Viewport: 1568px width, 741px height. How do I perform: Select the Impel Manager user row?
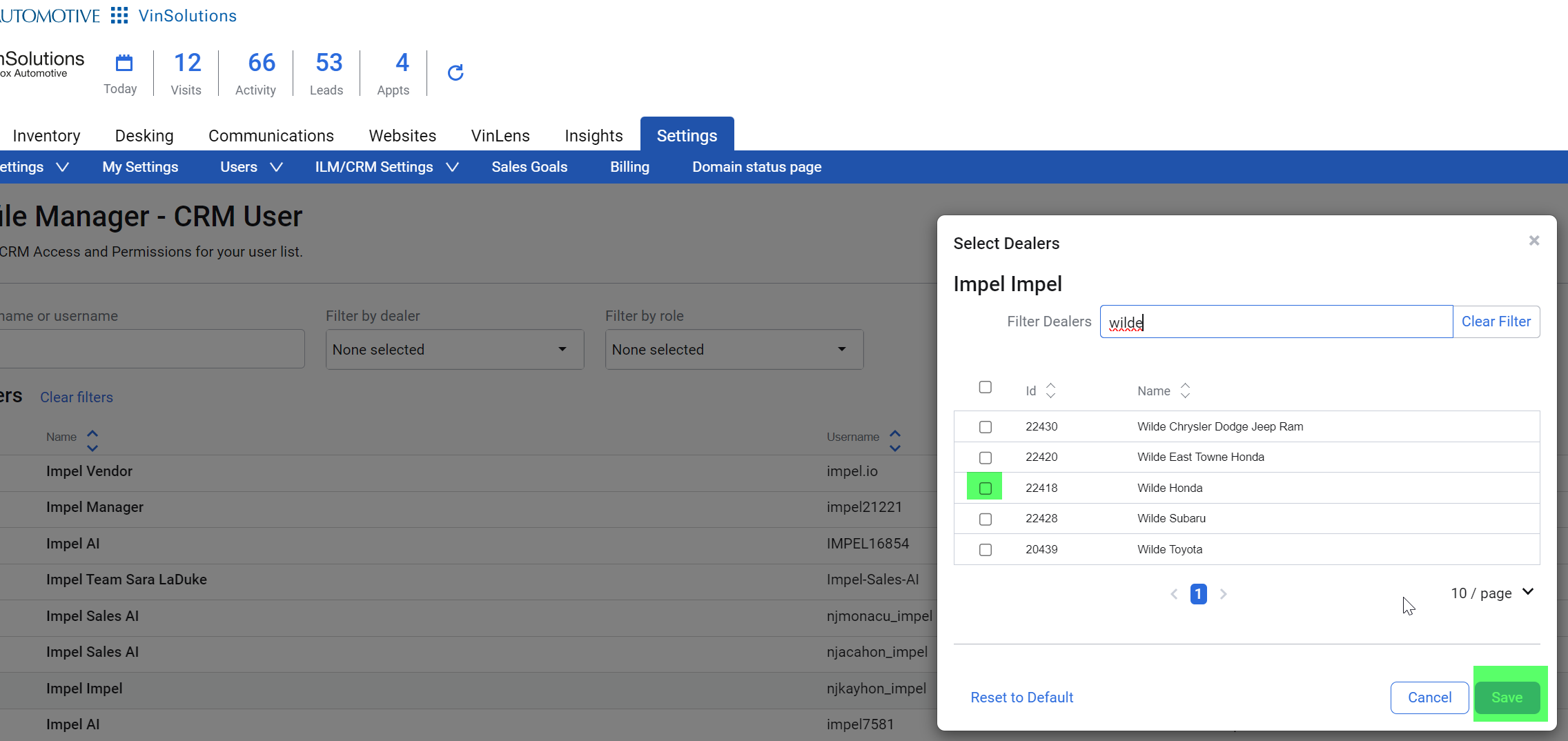point(95,507)
